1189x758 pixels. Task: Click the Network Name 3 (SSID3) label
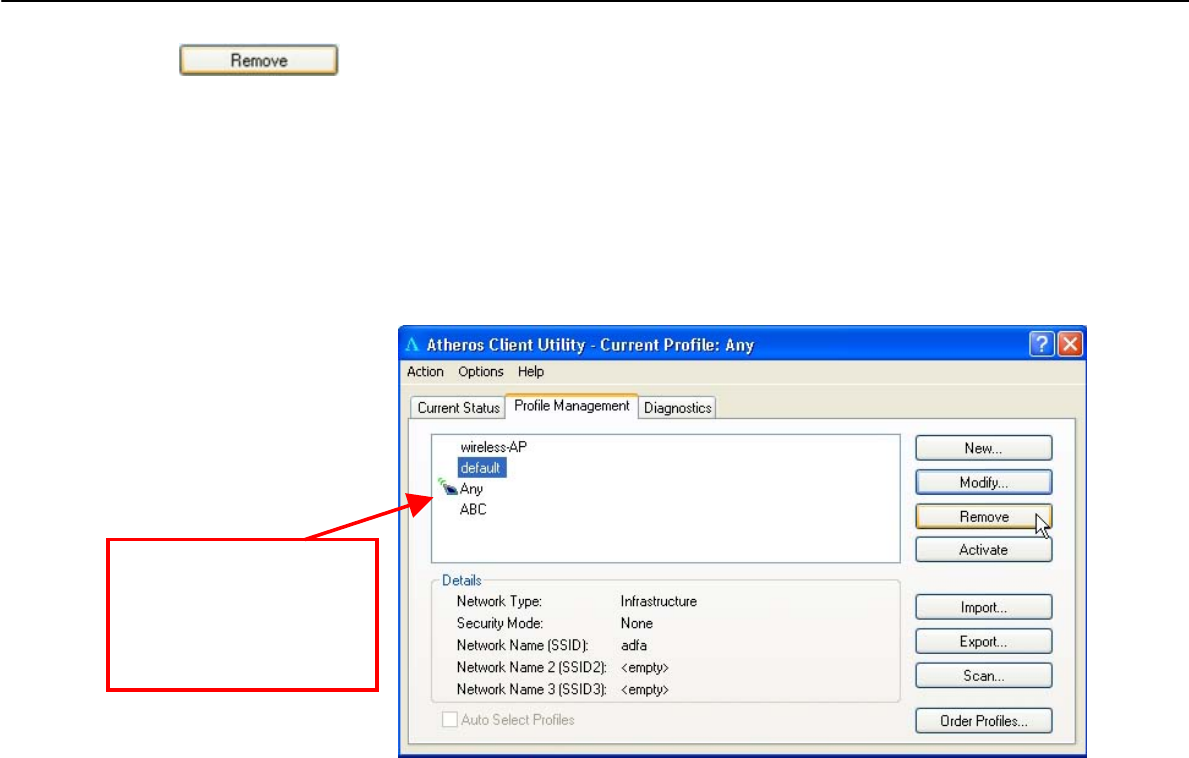(x=532, y=689)
